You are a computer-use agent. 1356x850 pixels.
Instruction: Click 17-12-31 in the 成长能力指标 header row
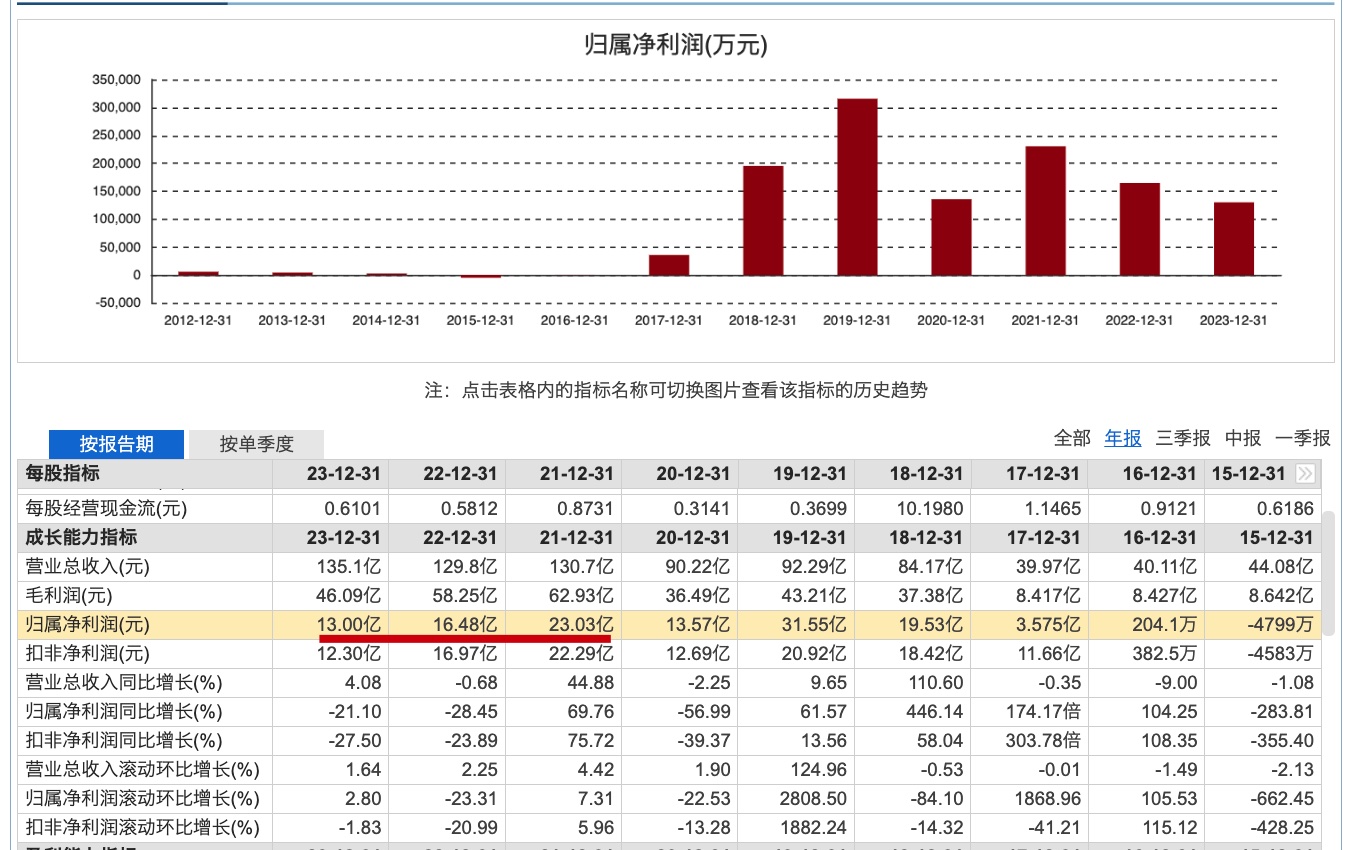point(1041,538)
